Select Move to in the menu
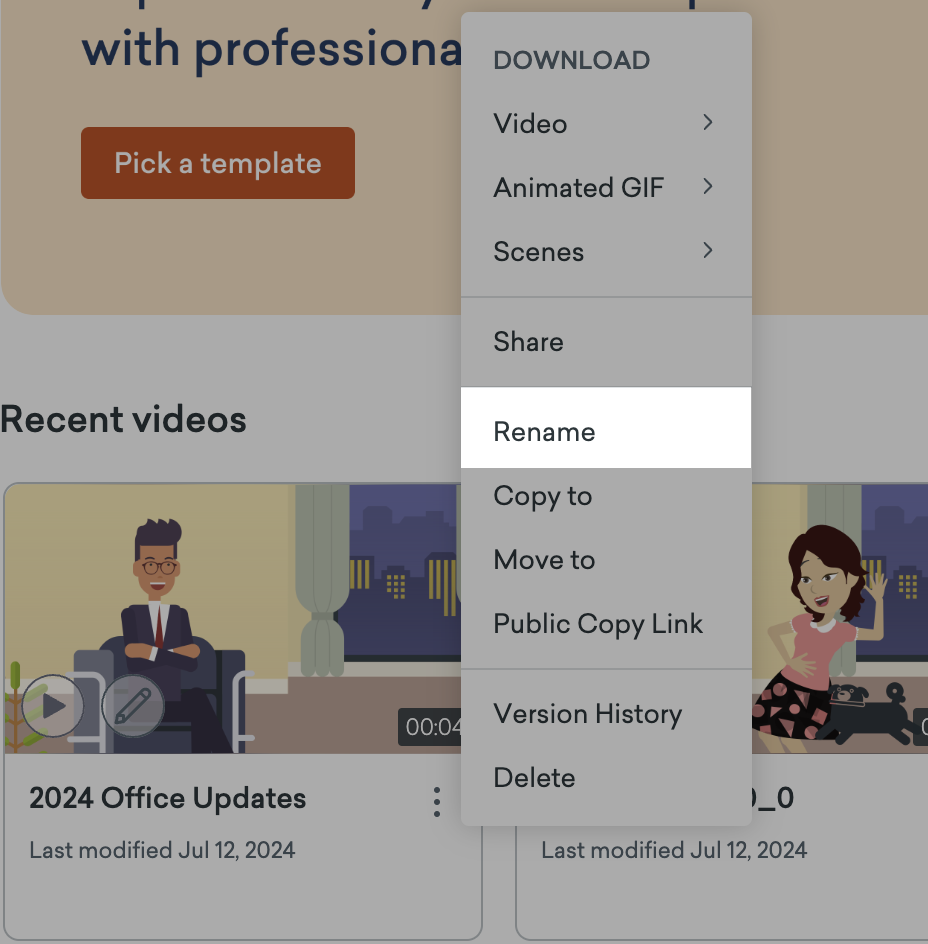This screenshot has width=928, height=944. 606,560
